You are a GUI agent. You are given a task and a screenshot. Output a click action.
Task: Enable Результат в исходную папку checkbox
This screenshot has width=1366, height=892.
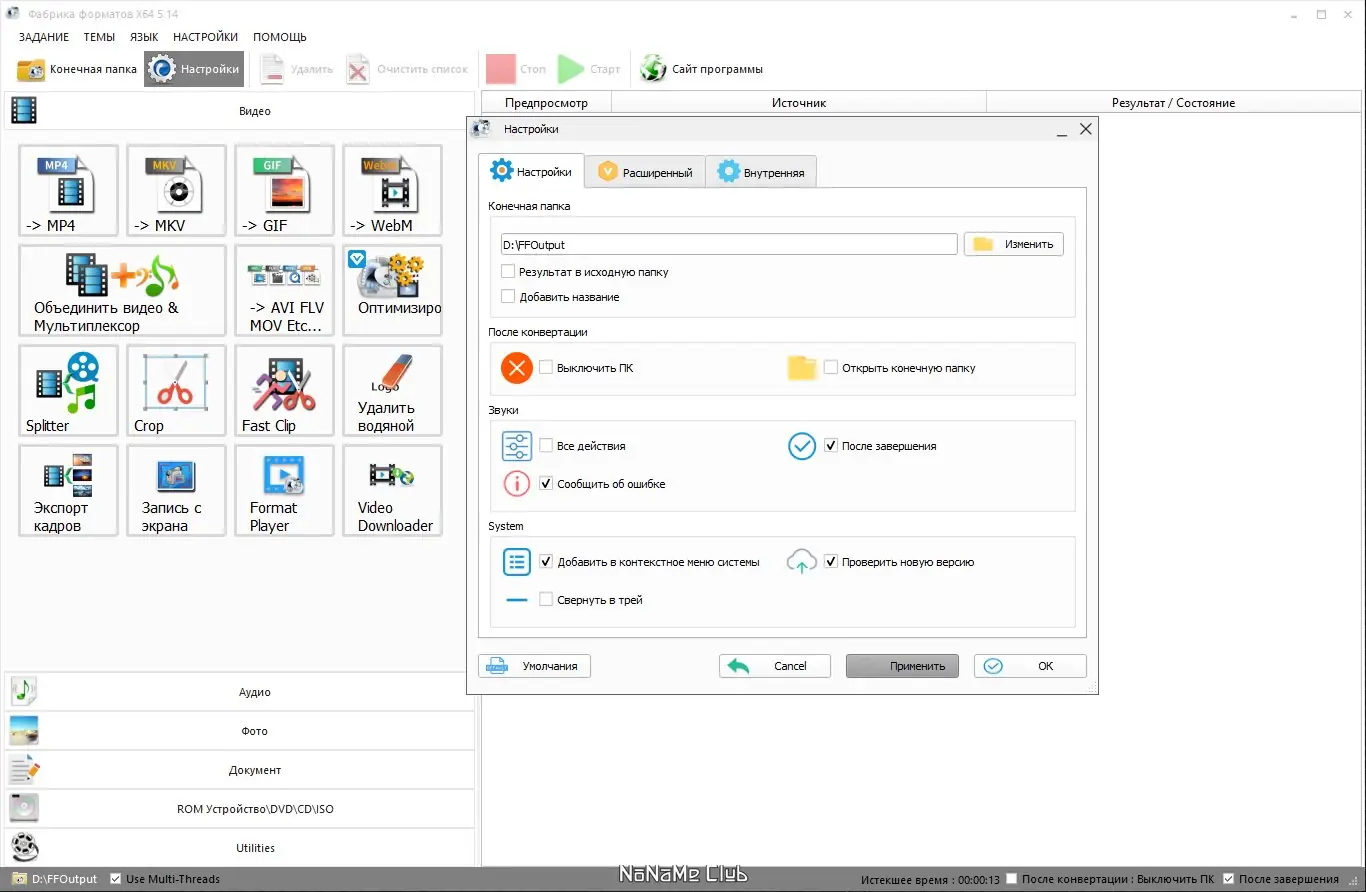pyautogui.click(x=508, y=272)
